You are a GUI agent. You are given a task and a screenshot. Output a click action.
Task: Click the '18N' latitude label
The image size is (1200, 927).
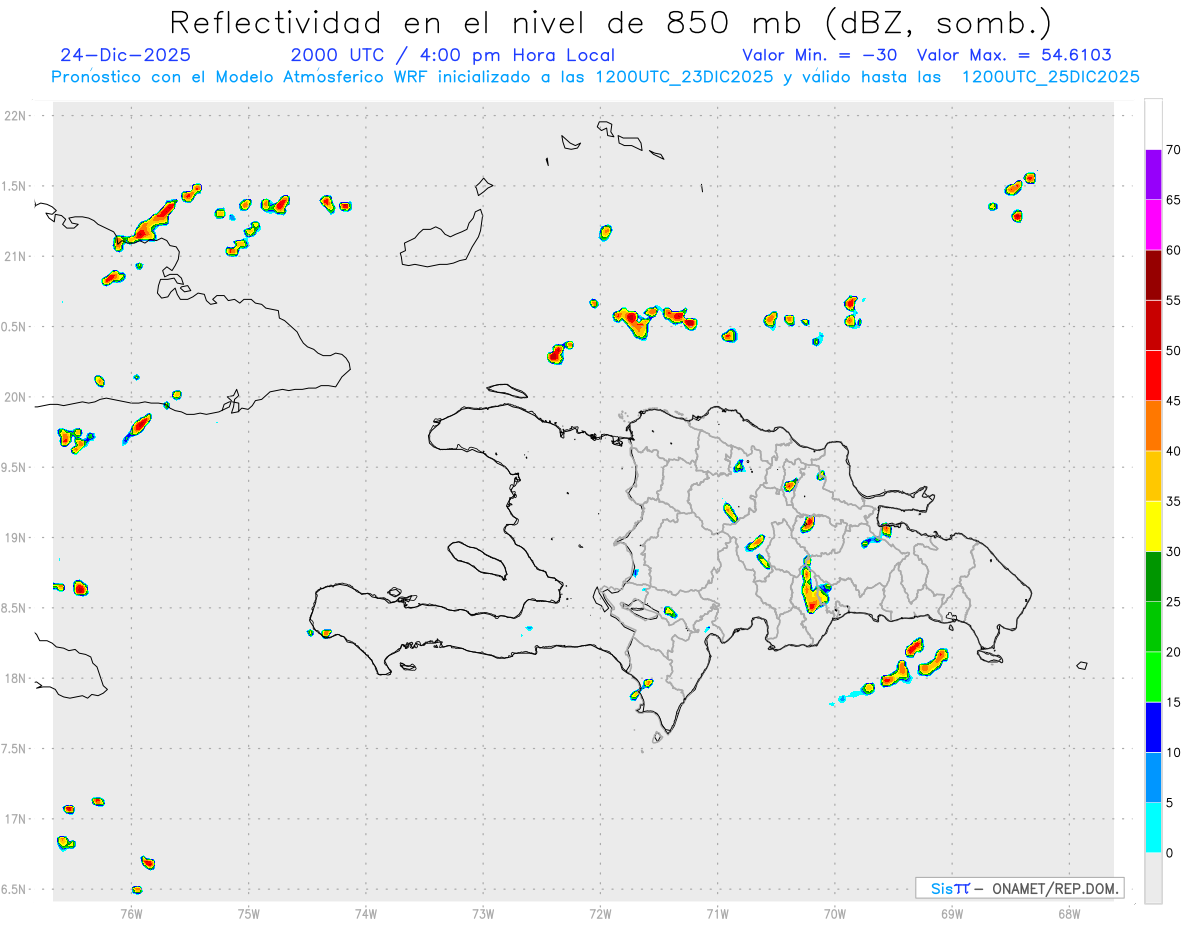coord(15,679)
